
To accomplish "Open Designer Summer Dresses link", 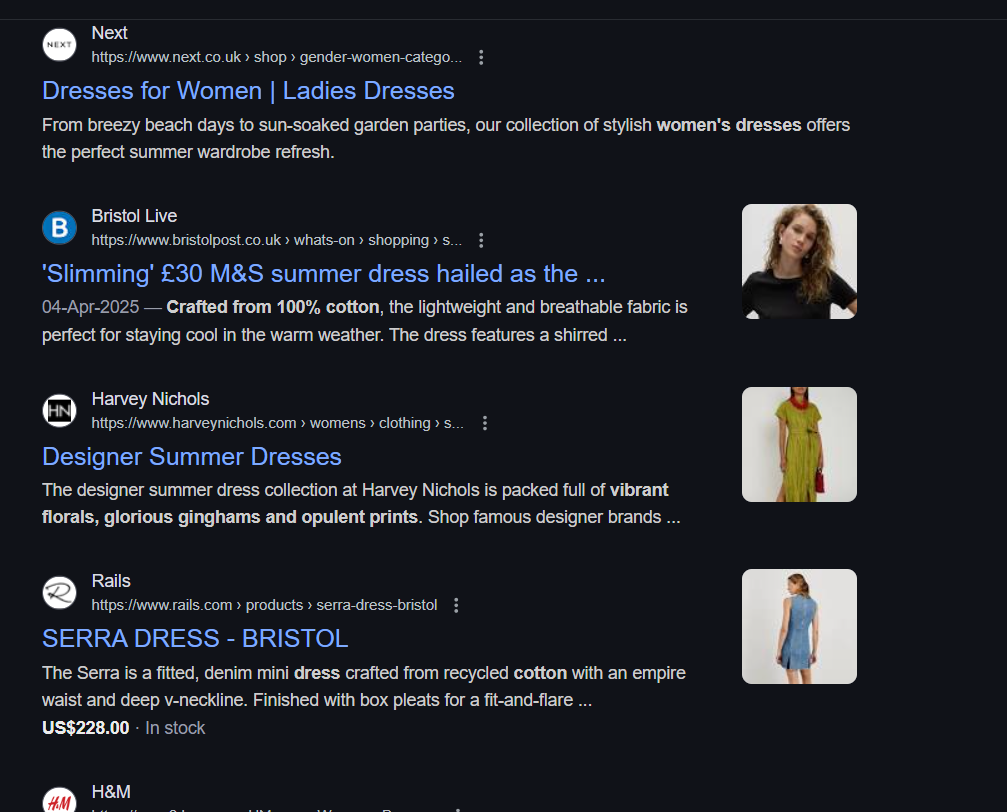I will [191, 457].
